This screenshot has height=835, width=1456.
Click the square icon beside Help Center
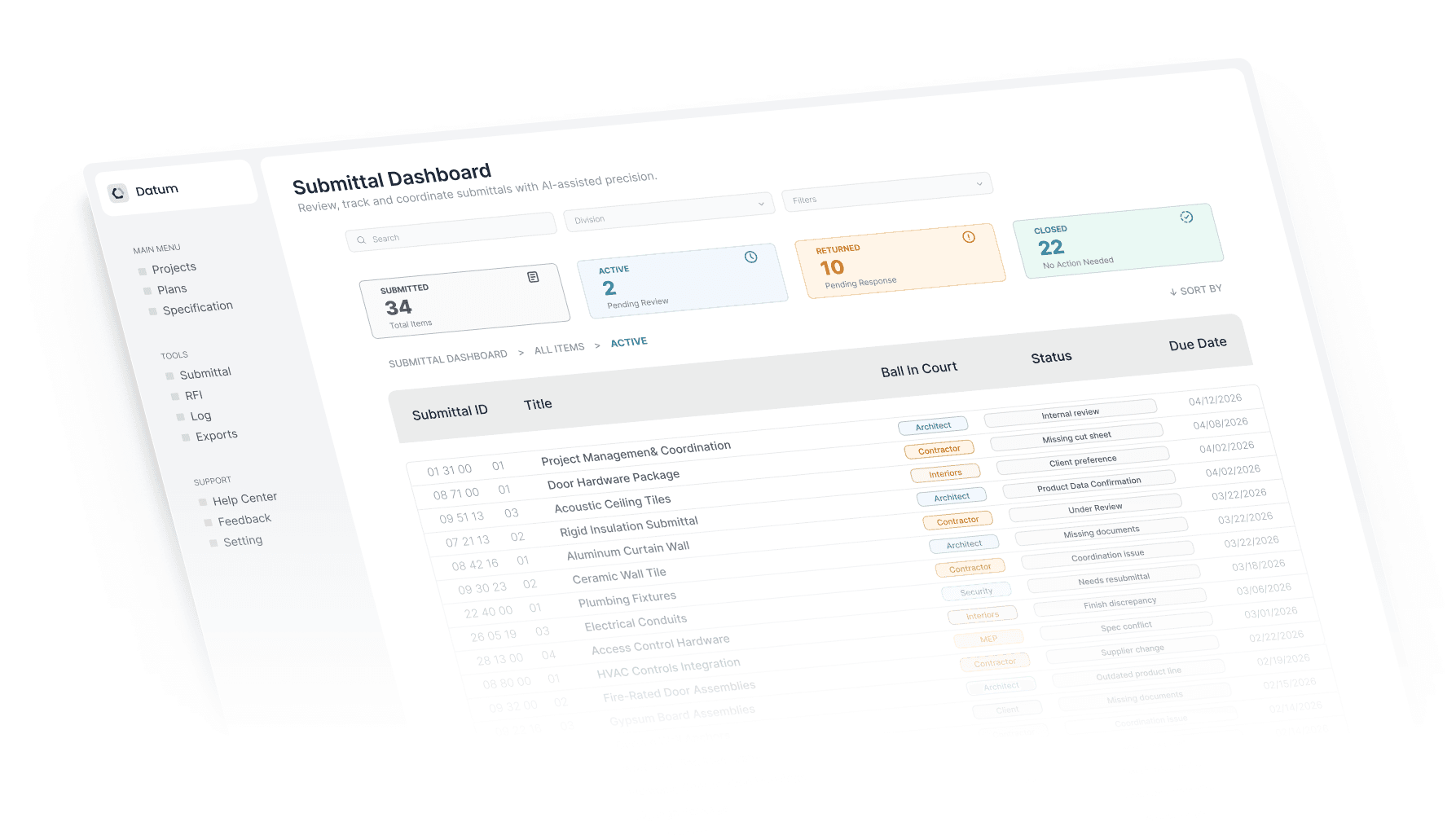point(203,502)
